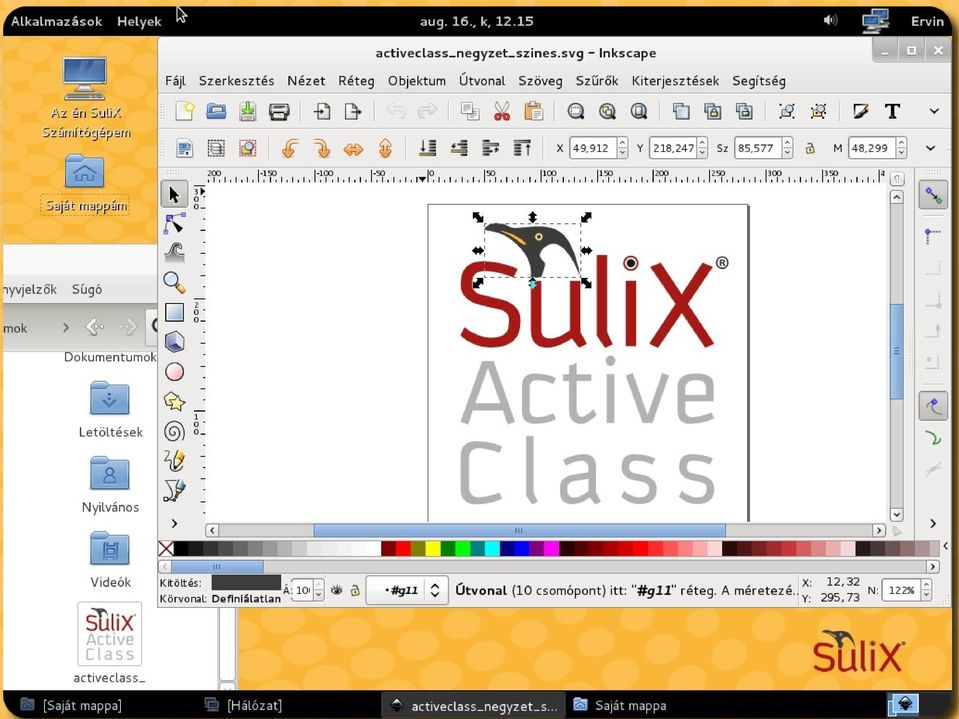
Task: Toggle the enable snapping button
Action: point(933,196)
